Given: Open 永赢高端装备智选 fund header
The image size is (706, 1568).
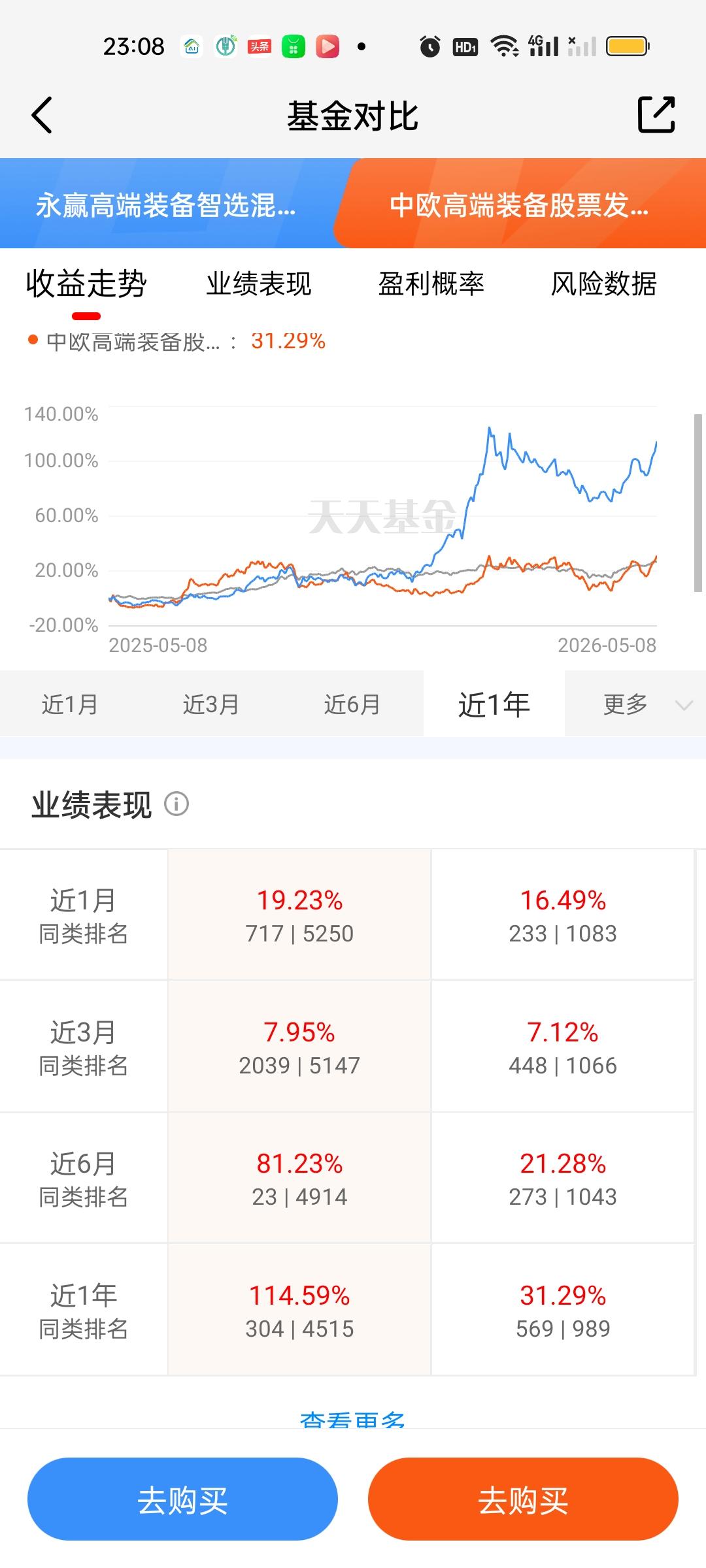Looking at the screenshot, I should [167, 204].
